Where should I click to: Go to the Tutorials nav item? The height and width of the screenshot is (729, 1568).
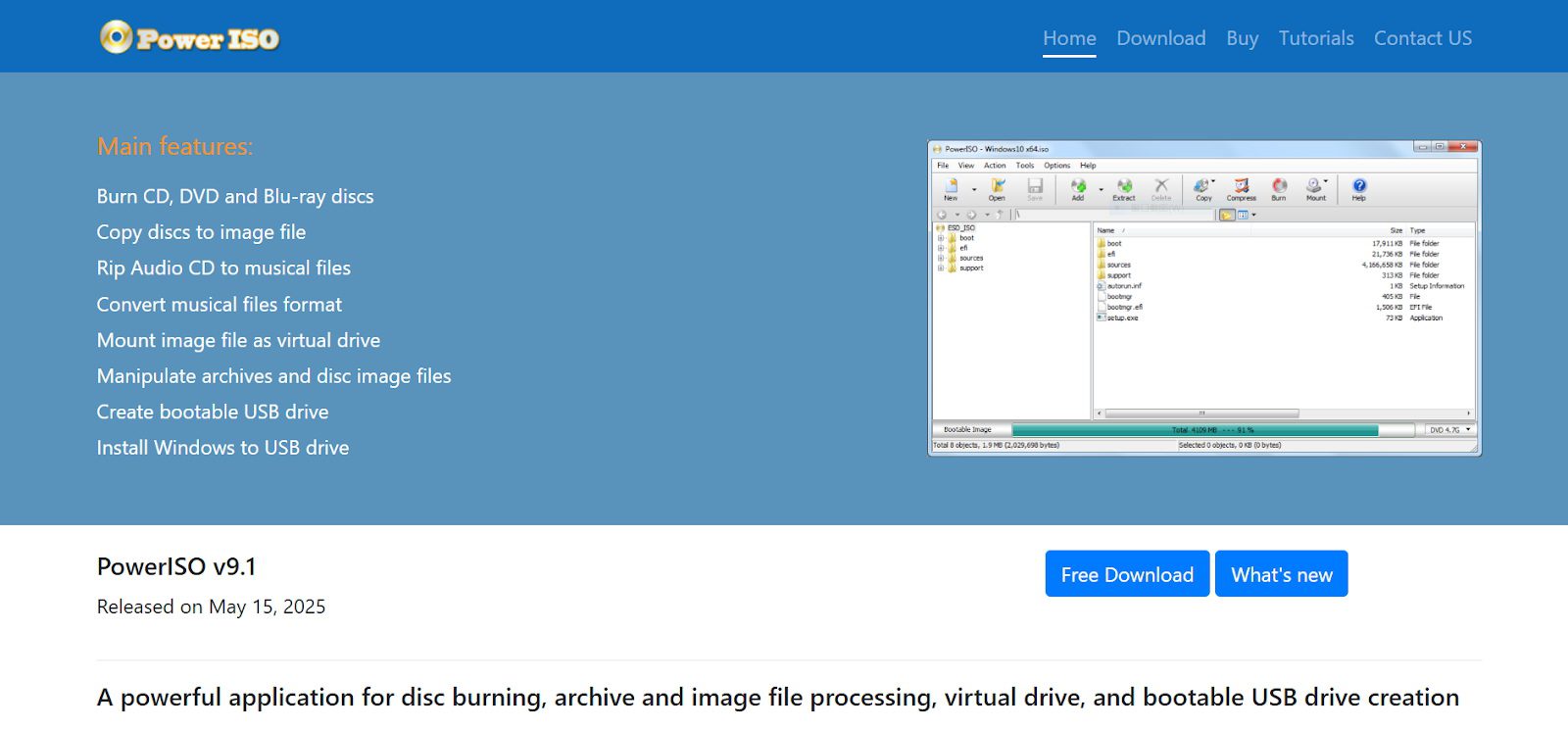point(1315,38)
